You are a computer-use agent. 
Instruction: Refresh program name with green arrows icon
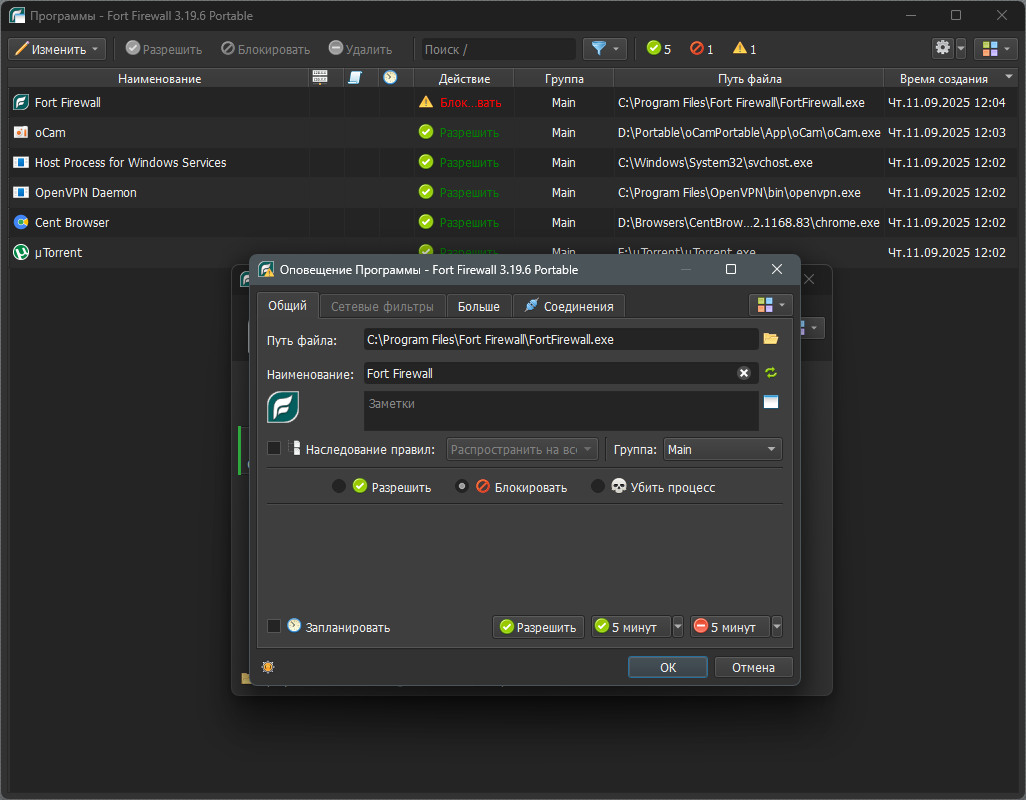pyautogui.click(x=771, y=373)
